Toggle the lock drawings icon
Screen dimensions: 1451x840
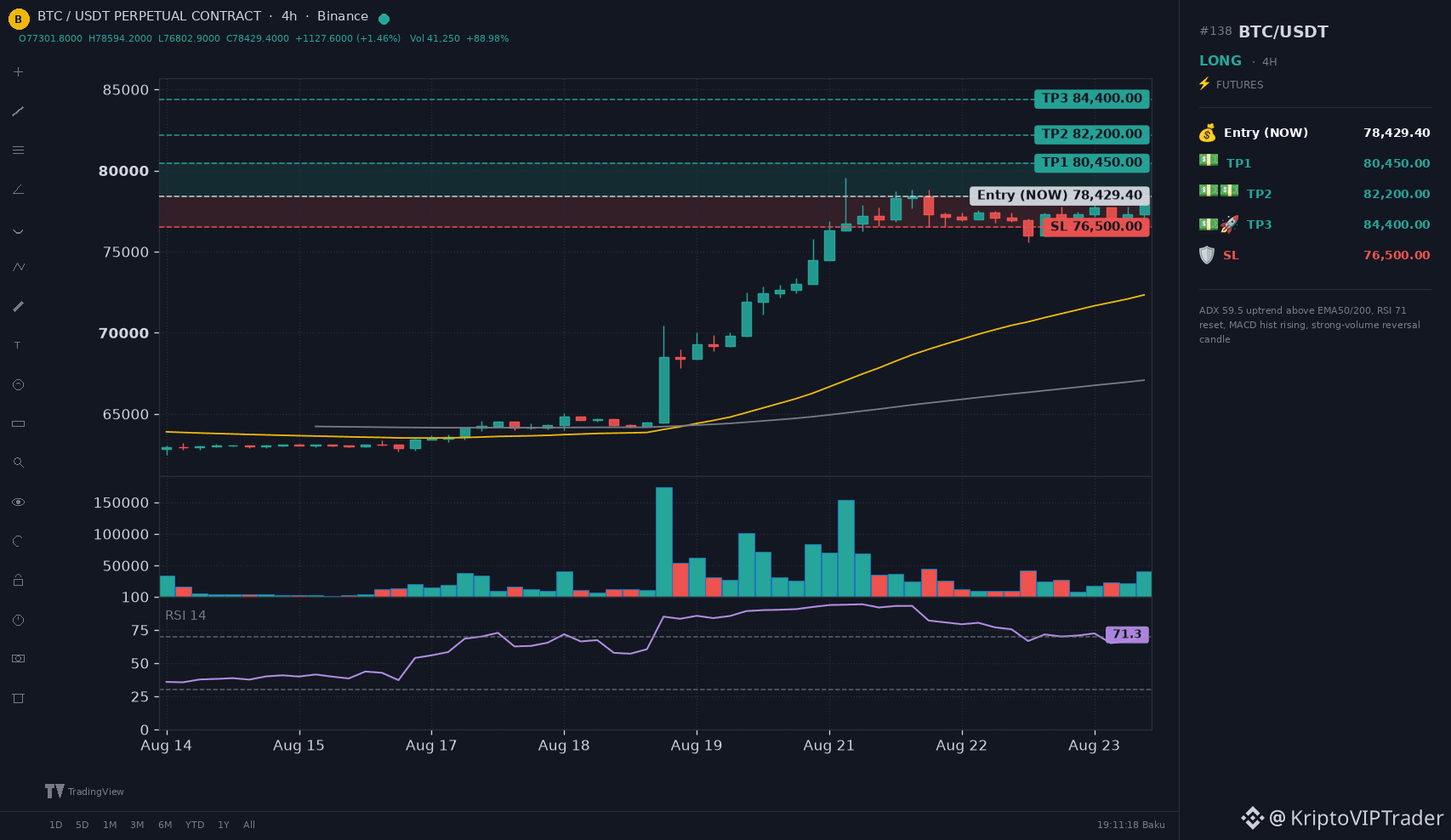click(x=18, y=580)
